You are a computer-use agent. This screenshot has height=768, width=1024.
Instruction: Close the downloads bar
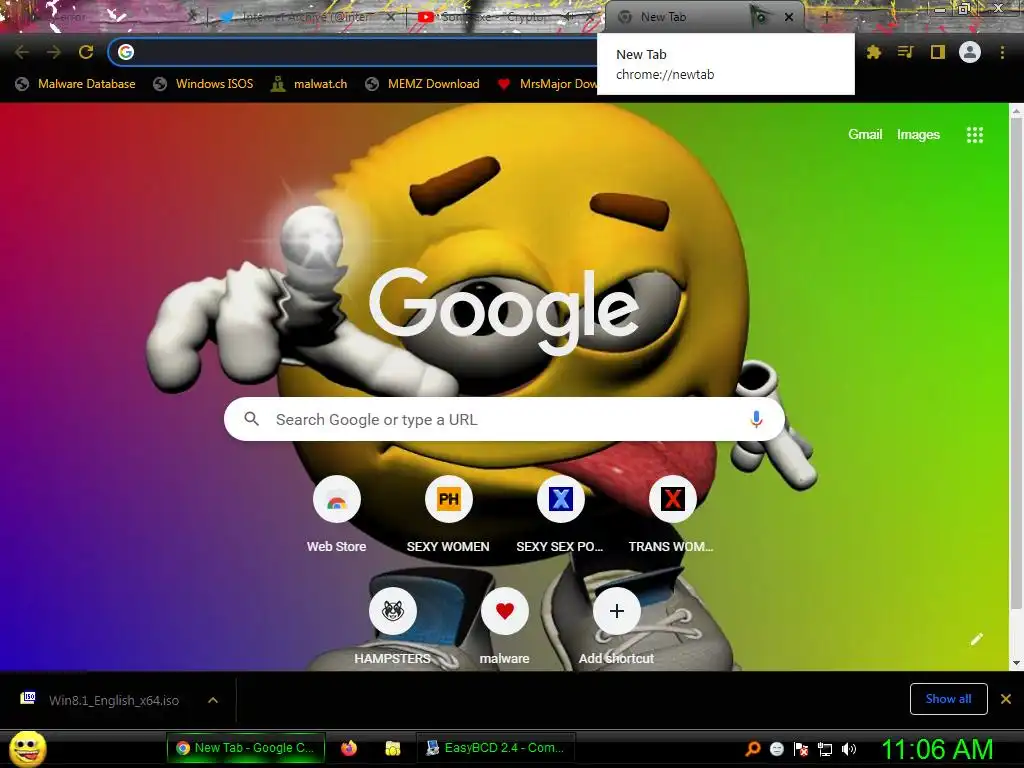1006,699
